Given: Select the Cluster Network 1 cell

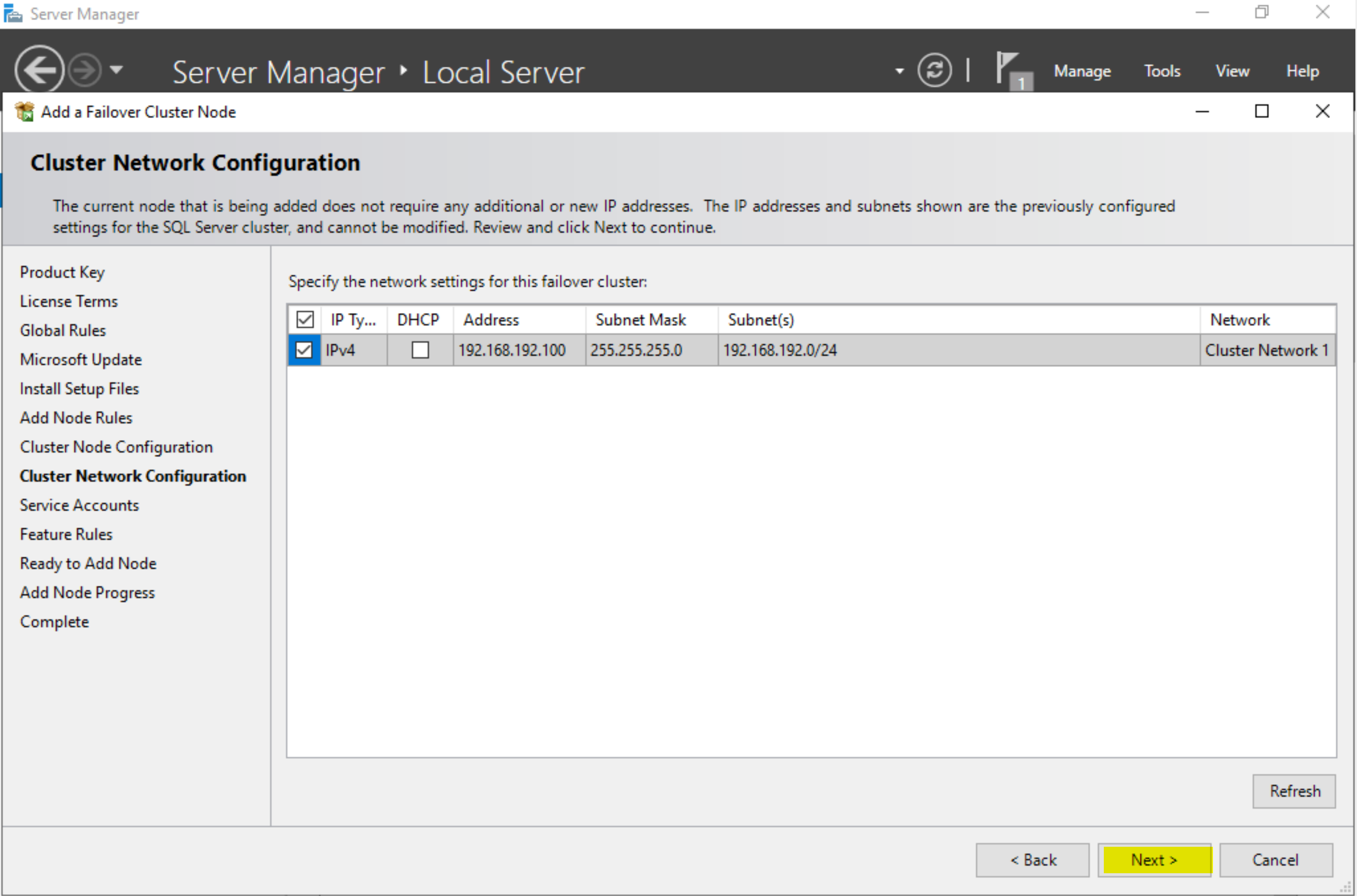Looking at the screenshot, I should click(x=1267, y=350).
